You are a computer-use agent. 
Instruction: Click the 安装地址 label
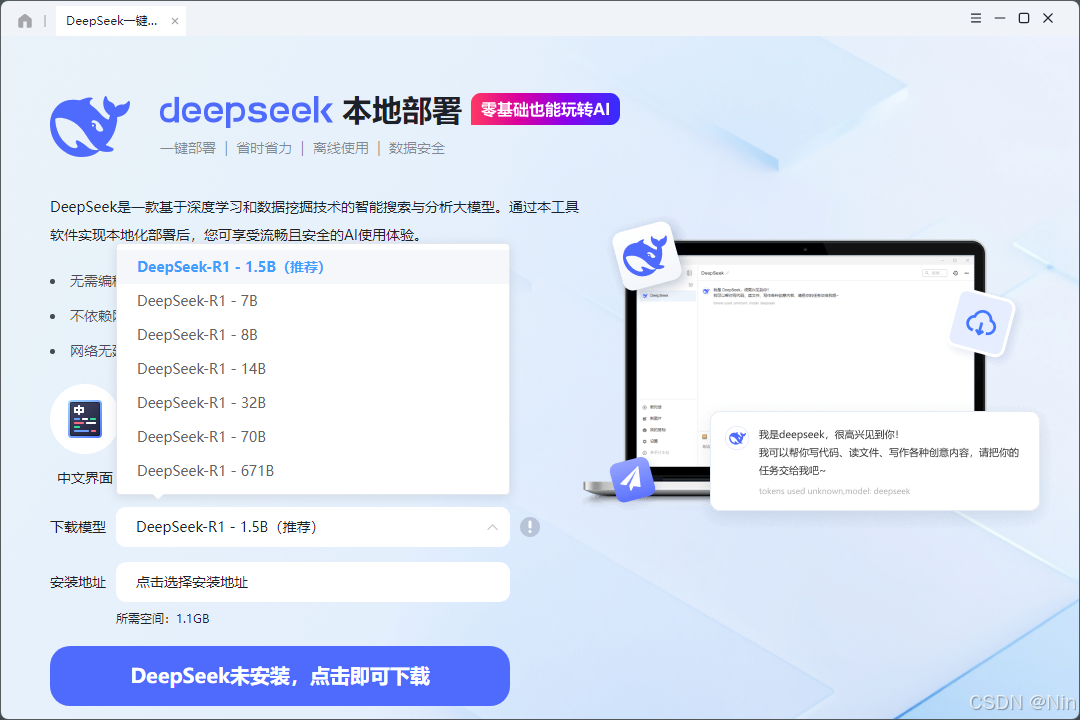coord(78,582)
